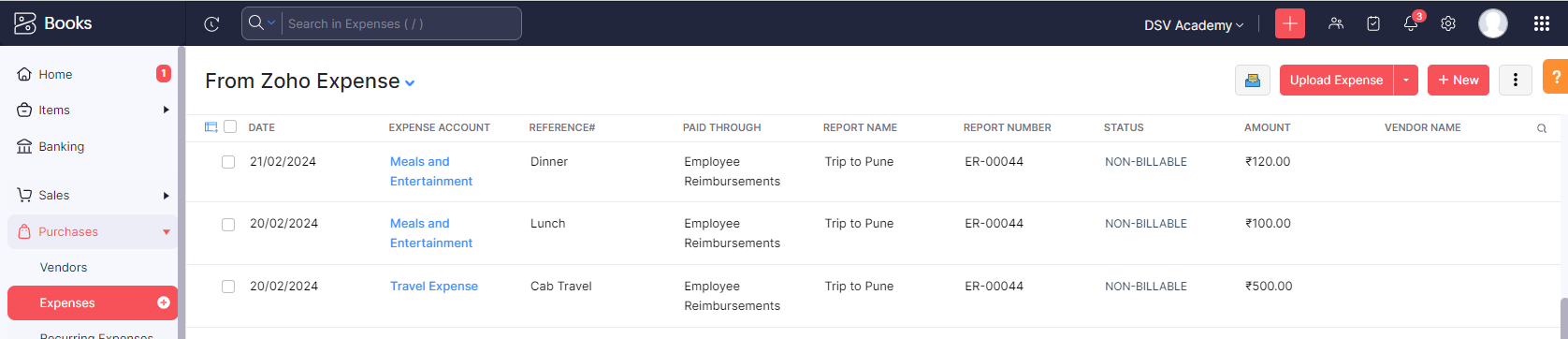Screen dimensions: 1568x339
Task: Open the apps grid launcher icon
Action: tap(1542, 24)
